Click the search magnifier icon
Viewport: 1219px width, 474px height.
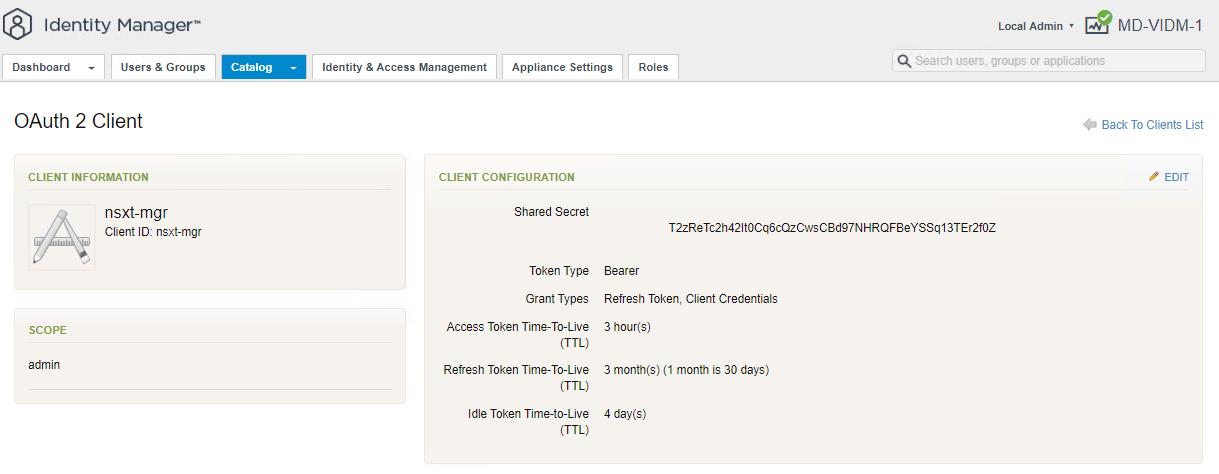coord(904,61)
